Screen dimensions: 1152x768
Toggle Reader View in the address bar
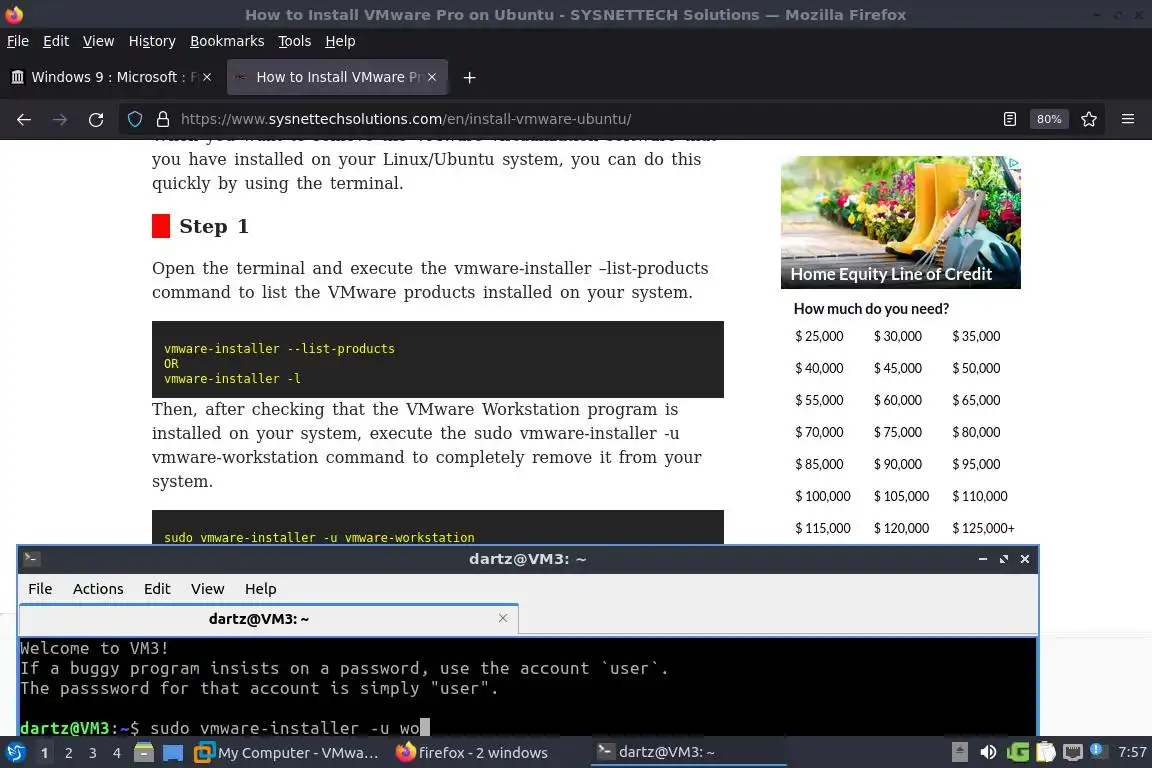[1010, 119]
